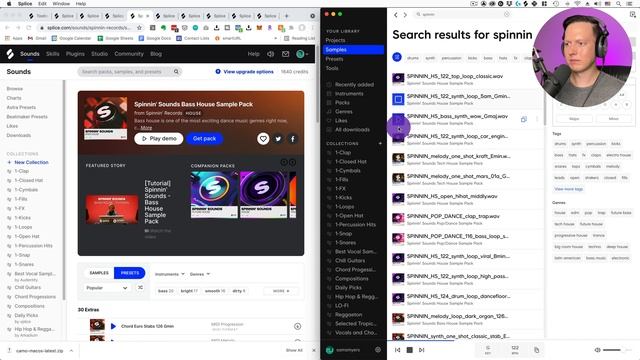Like the pack with heart icon
Image resolution: width=640 pixels, height=360 pixels.
[x=263, y=139]
